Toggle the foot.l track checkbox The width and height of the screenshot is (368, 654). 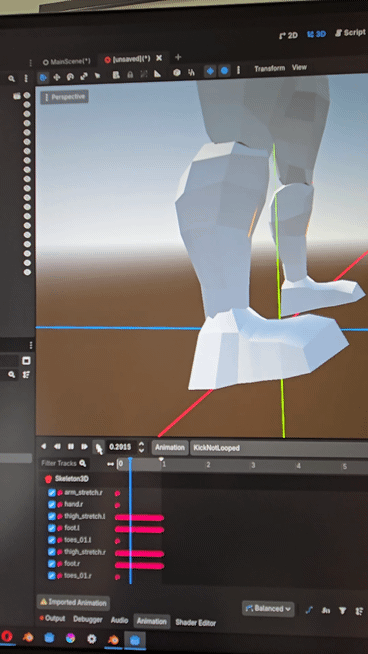[x=52, y=528]
